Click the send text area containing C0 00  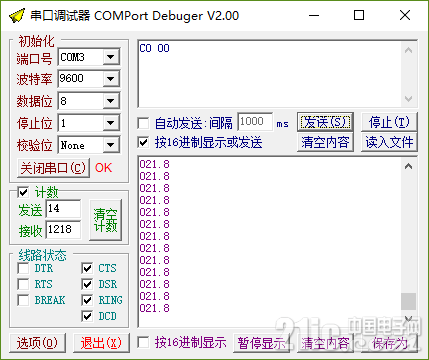(269, 74)
